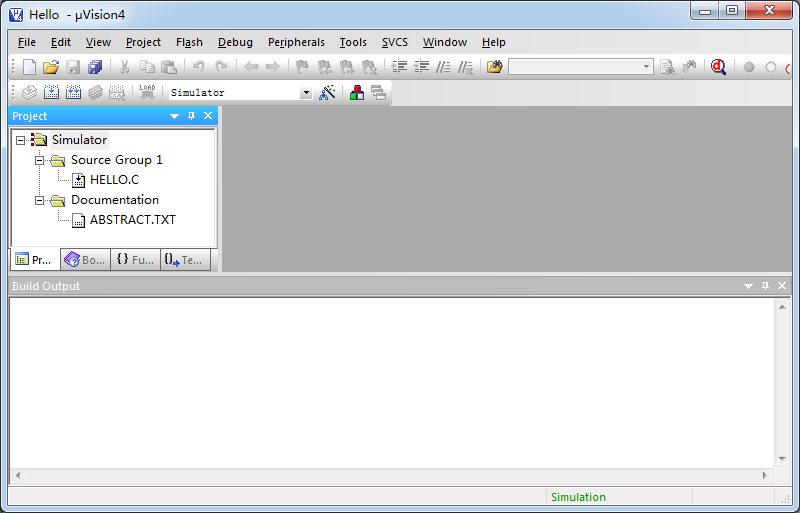800x513 pixels.
Task: Click Incremental Find binoculars arrow icon
Action: coord(689,67)
